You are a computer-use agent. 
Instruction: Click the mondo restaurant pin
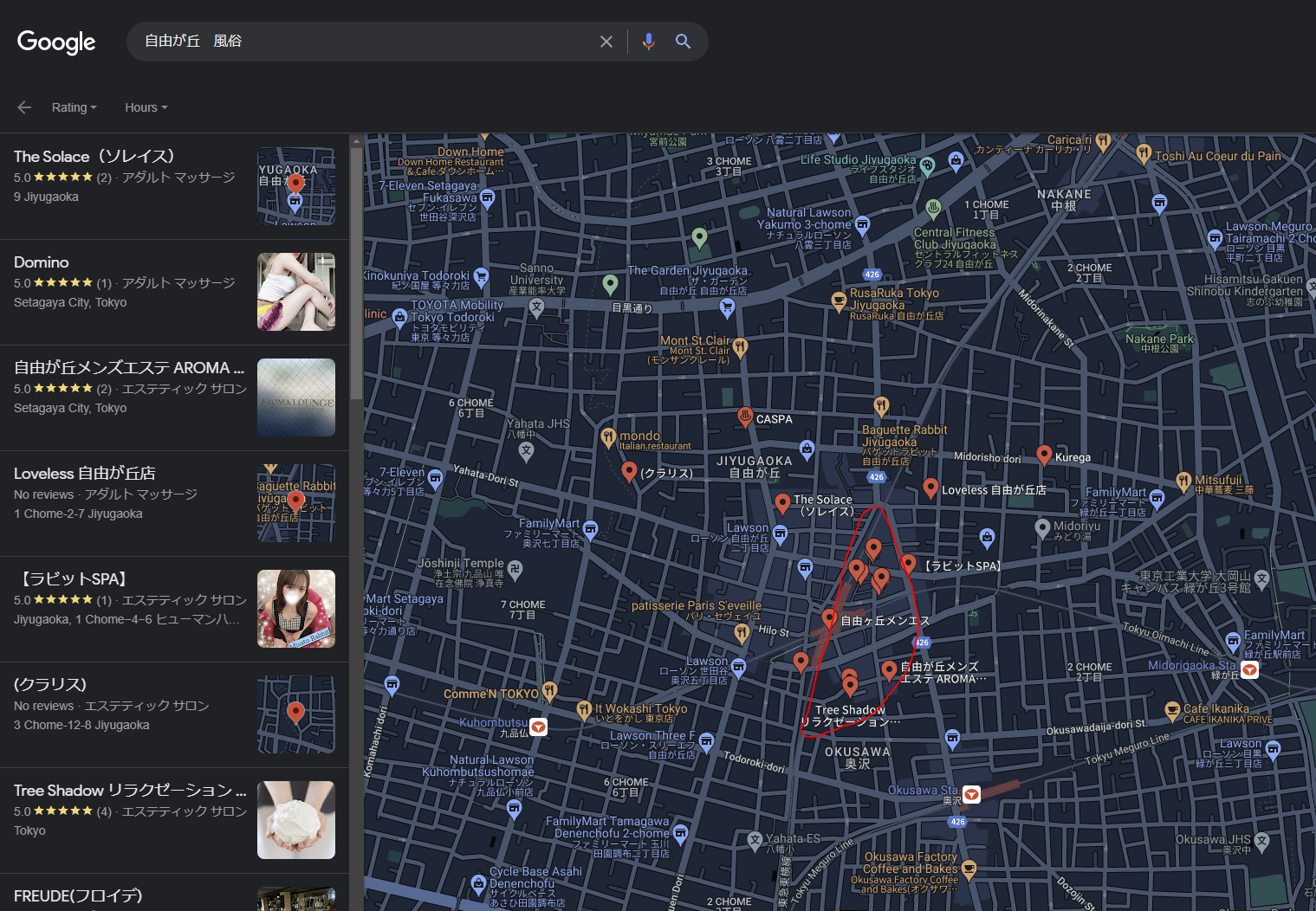click(608, 437)
